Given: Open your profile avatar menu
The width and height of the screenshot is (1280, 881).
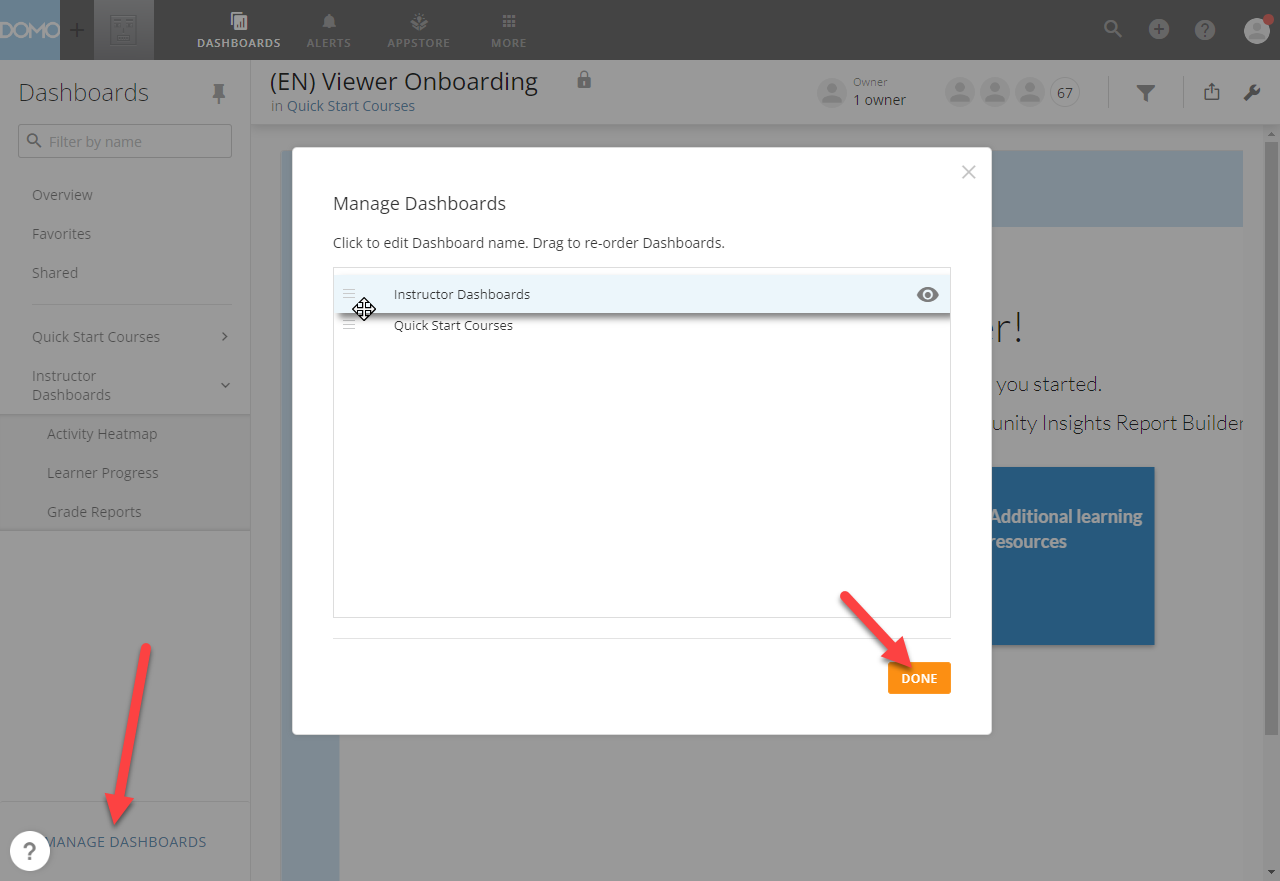Looking at the screenshot, I should click(x=1256, y=30).
